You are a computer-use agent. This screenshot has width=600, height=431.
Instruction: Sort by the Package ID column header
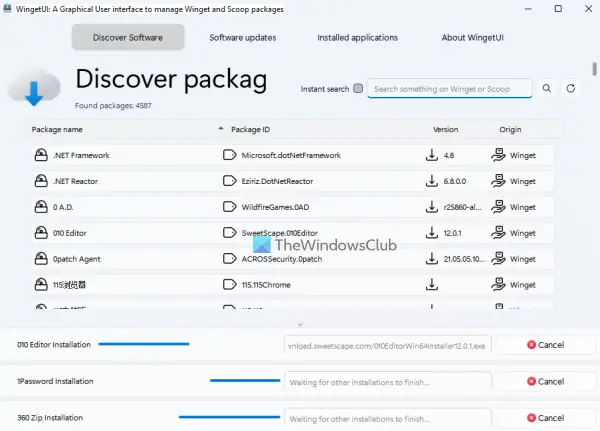[x=250, y=129]
